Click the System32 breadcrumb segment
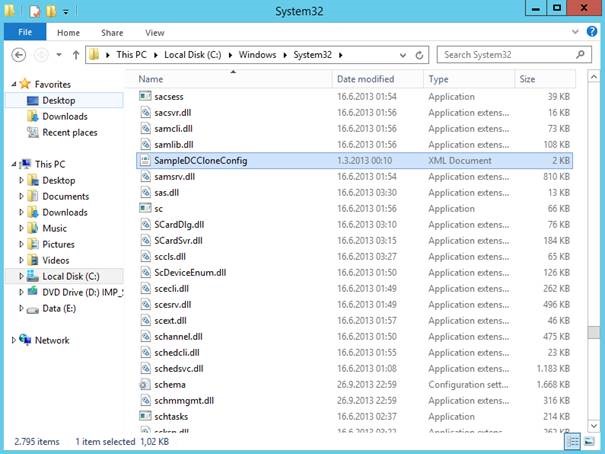Image resolution: width=605 pixels, height=454 pixels. [x=313, y=55]
